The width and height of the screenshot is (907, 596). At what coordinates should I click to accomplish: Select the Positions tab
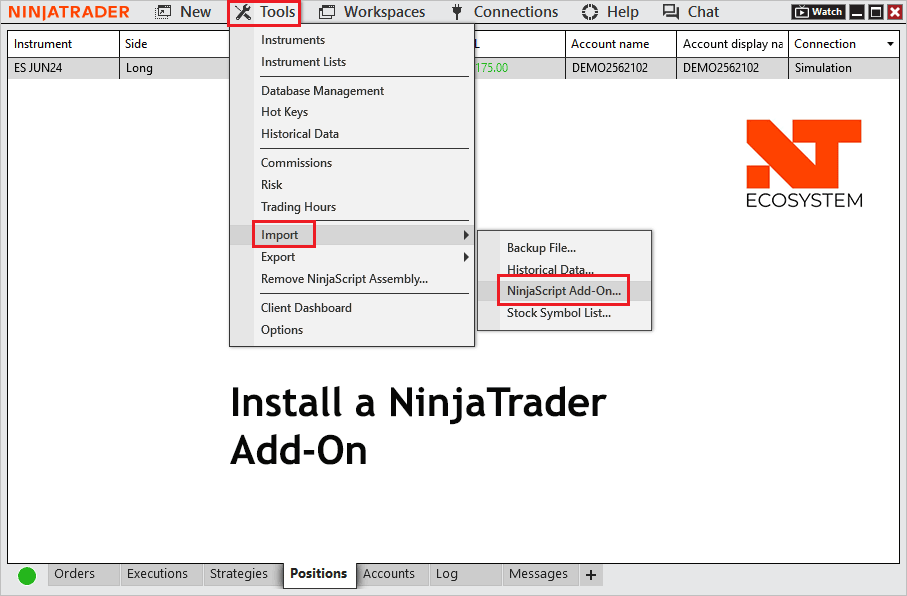click(319, 573)
